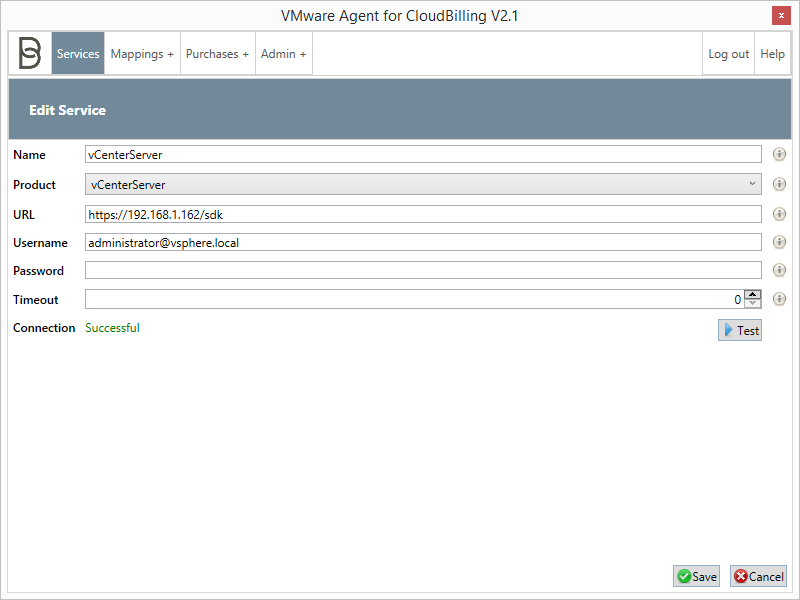The image size is (800, 600).
Task: Expand the Mappings menu
Action: [141, 53]
